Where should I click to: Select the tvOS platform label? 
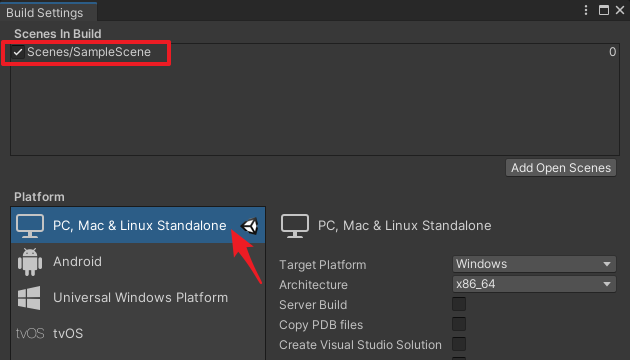pos(68,333)
